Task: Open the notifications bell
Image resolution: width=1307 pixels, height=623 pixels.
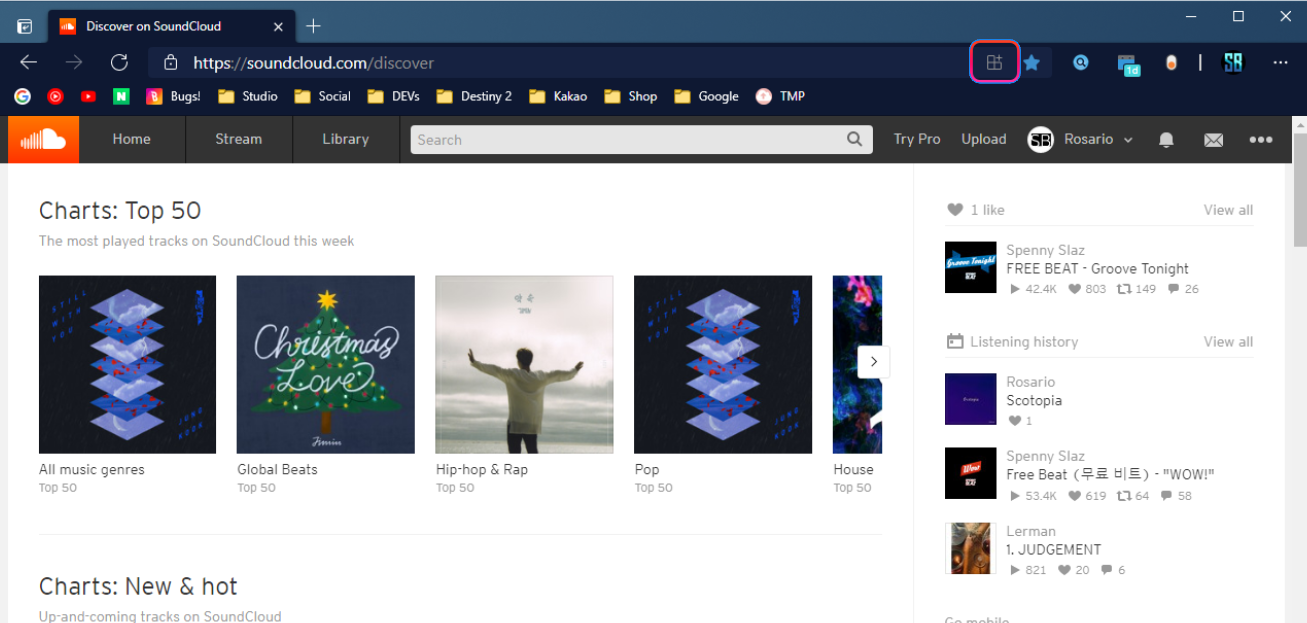Action: pos(1166,140)
